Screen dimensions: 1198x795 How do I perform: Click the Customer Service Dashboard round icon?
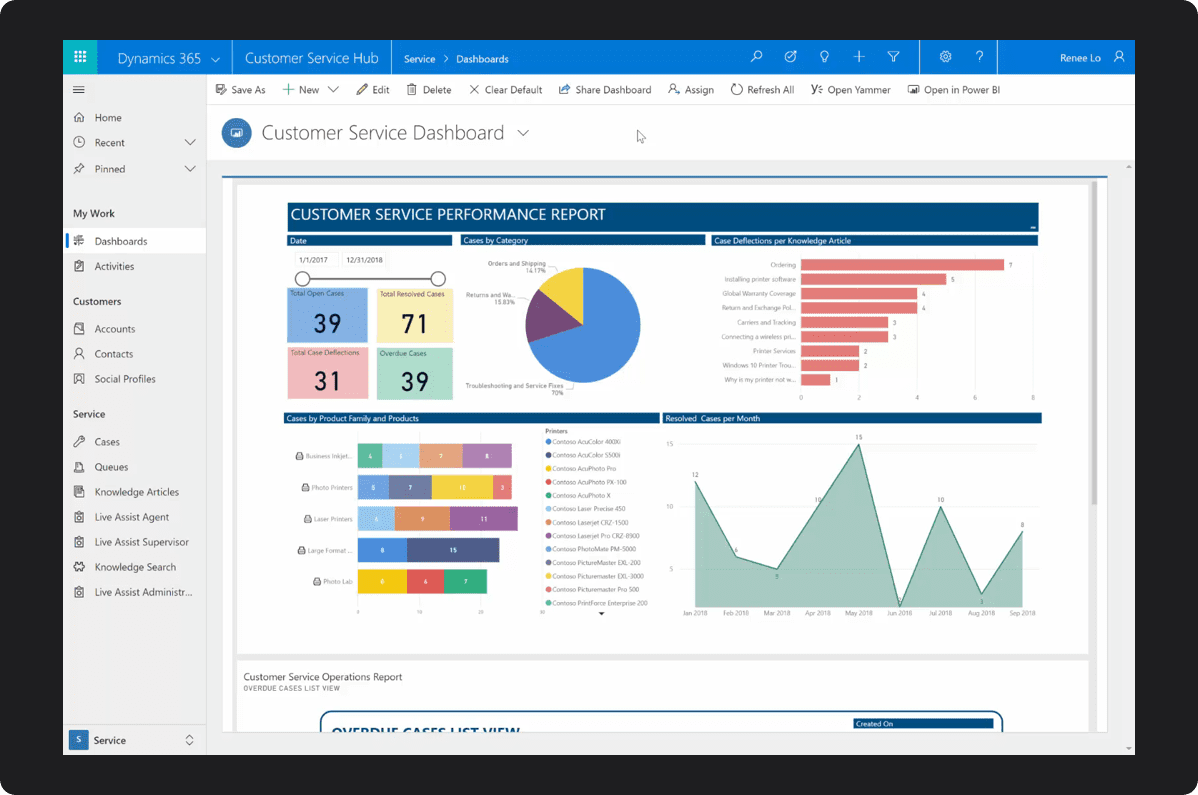237,133
